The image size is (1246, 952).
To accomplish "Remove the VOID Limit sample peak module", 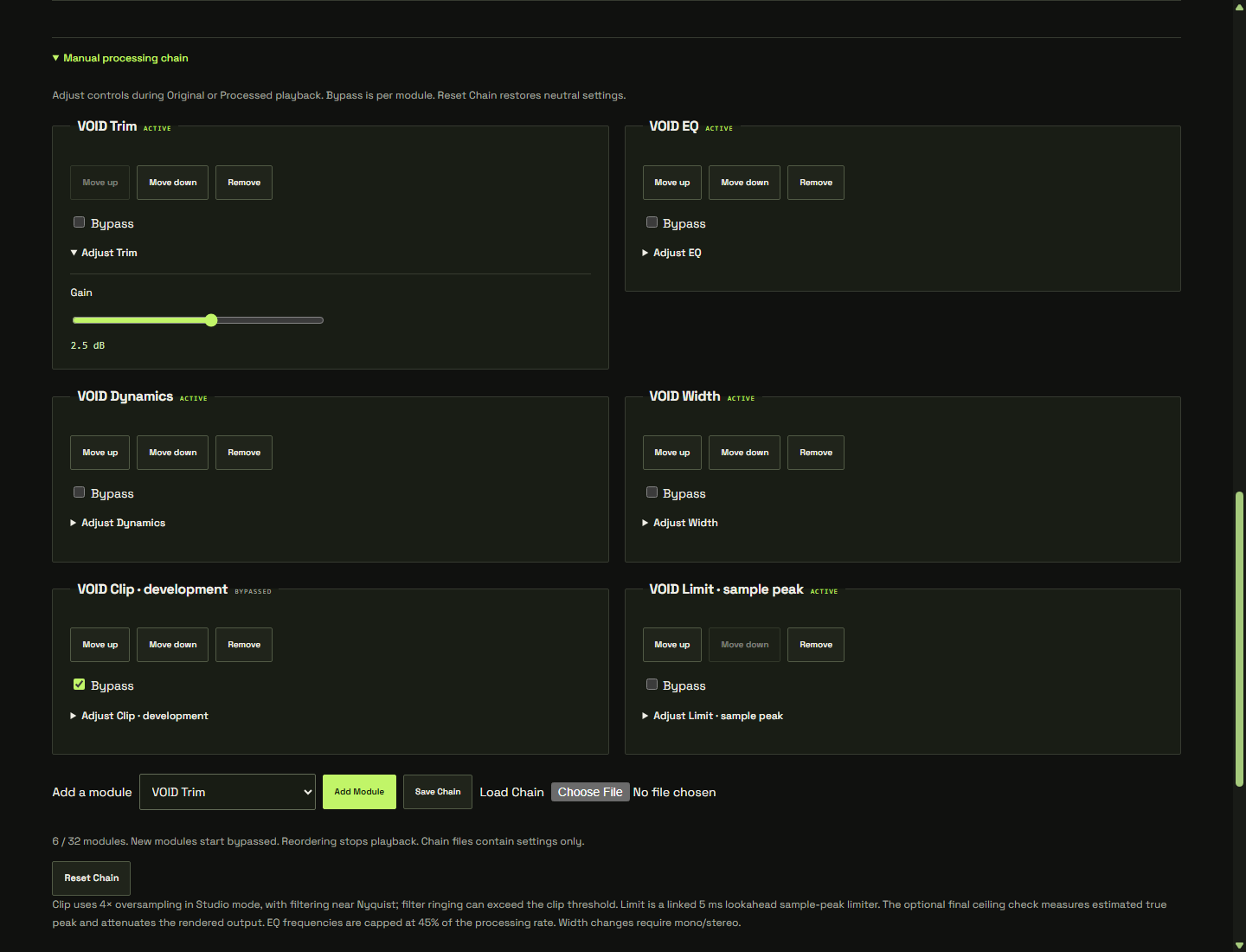I will tap(816, 645).
